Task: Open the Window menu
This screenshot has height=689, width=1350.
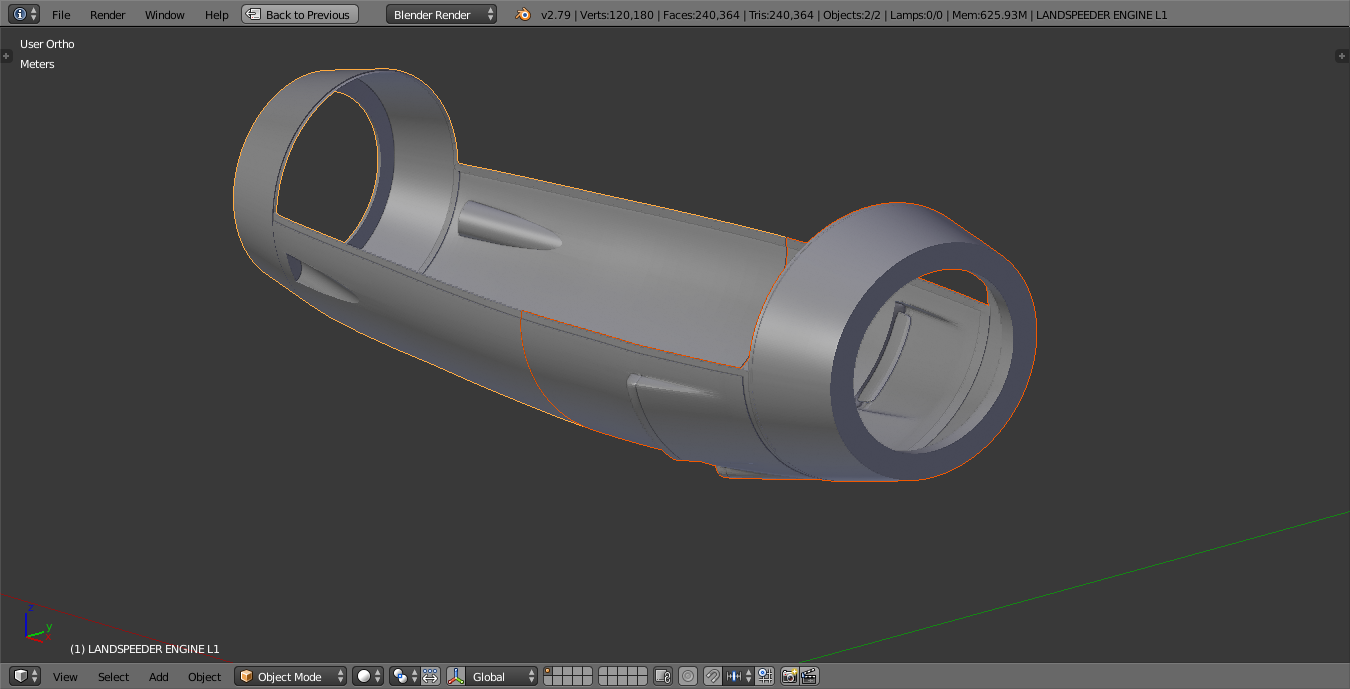Action: [x=165, y=15]
